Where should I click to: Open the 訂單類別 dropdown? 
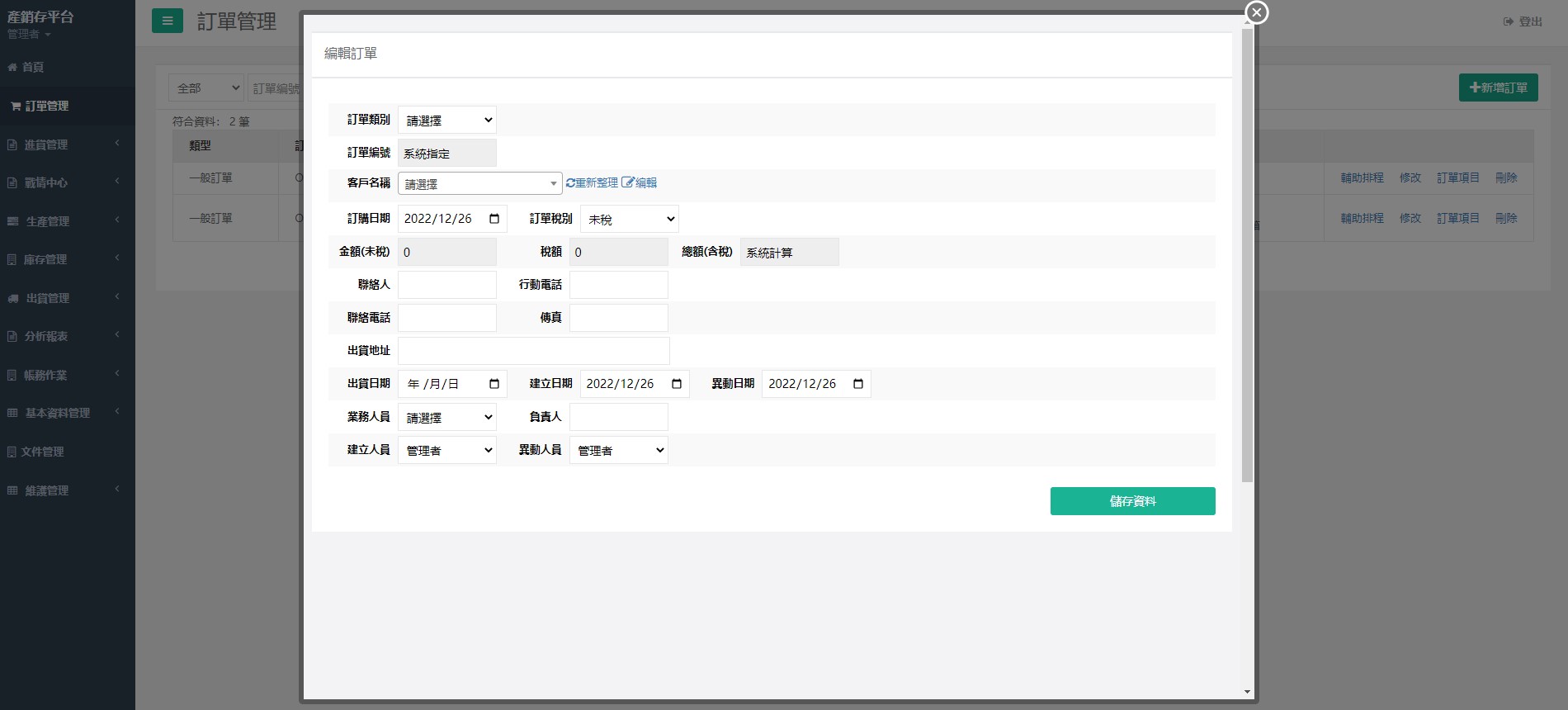[x=447, y=120]
